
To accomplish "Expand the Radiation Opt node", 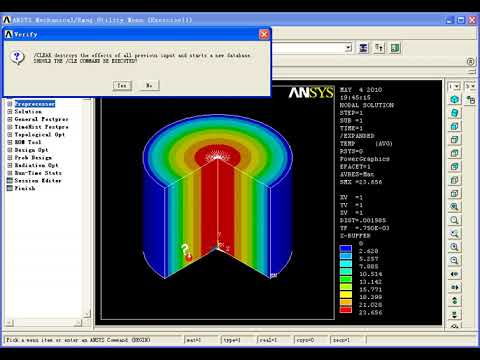I will pos(10,165).
